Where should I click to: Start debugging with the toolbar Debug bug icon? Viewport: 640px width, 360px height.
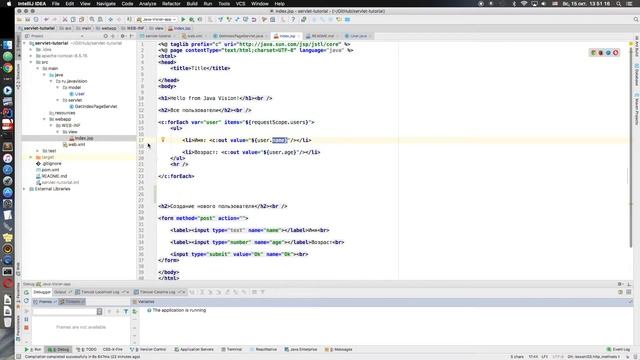[191, 19]
